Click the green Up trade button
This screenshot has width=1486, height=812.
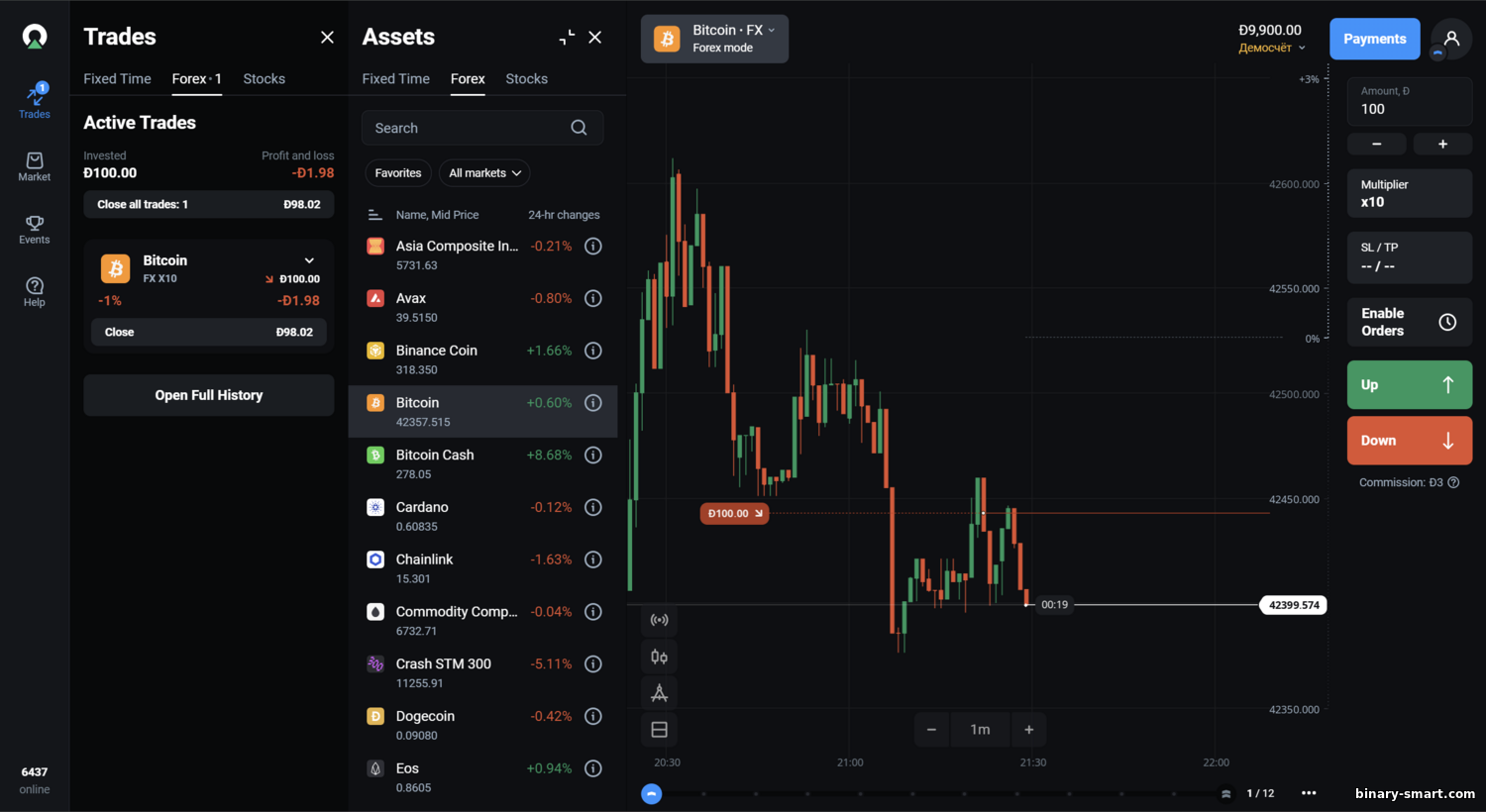point(1409,385)
